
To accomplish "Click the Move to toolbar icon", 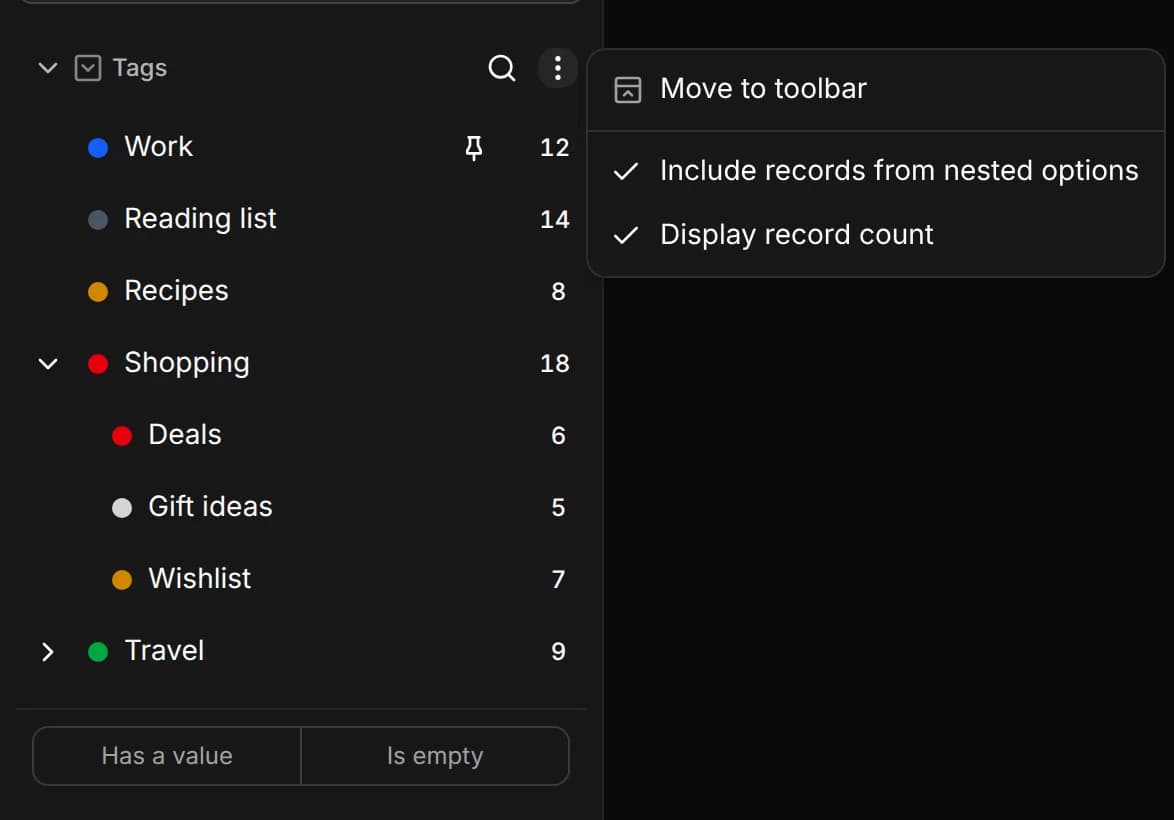I will [x=627, y=90].
